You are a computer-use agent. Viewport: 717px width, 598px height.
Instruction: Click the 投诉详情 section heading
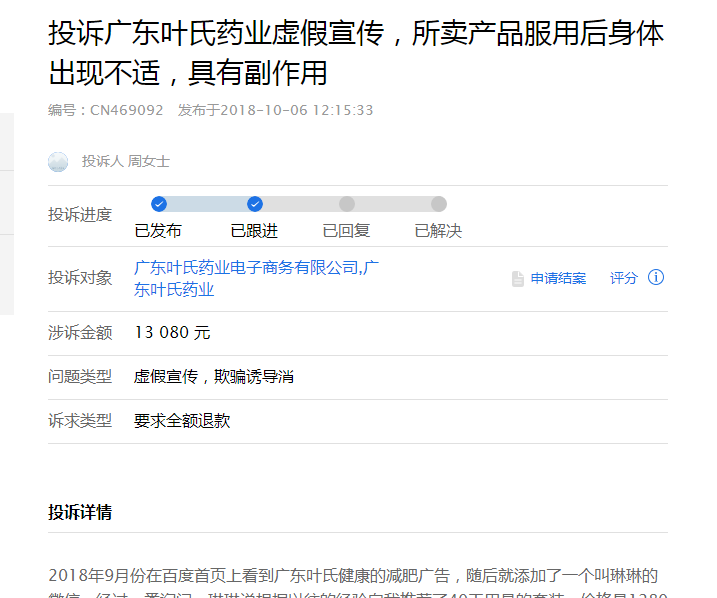[80, 513]
